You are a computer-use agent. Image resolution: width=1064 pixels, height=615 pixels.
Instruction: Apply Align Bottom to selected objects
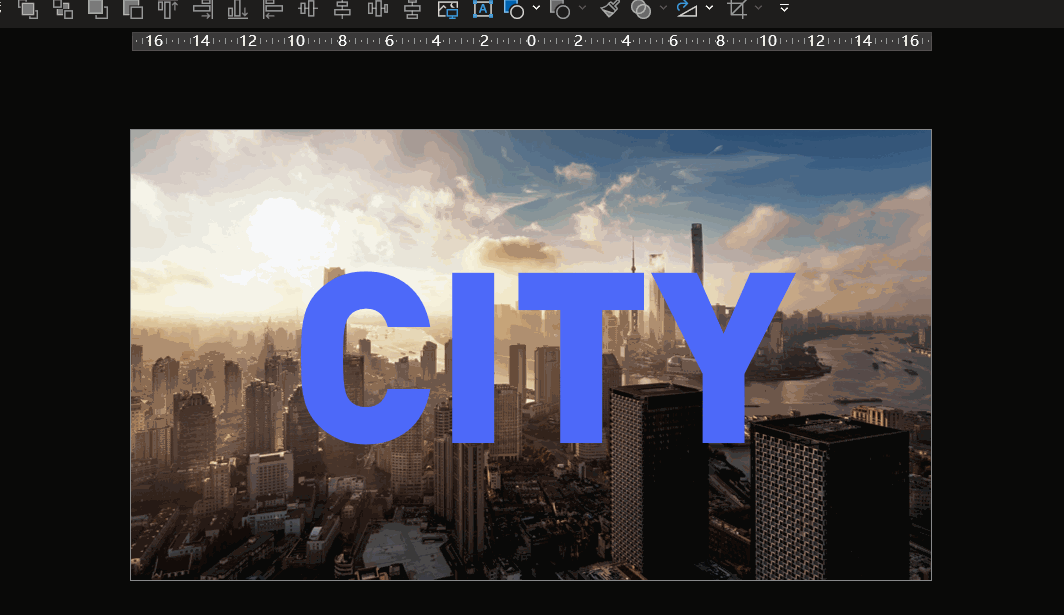tap(238, 9)
